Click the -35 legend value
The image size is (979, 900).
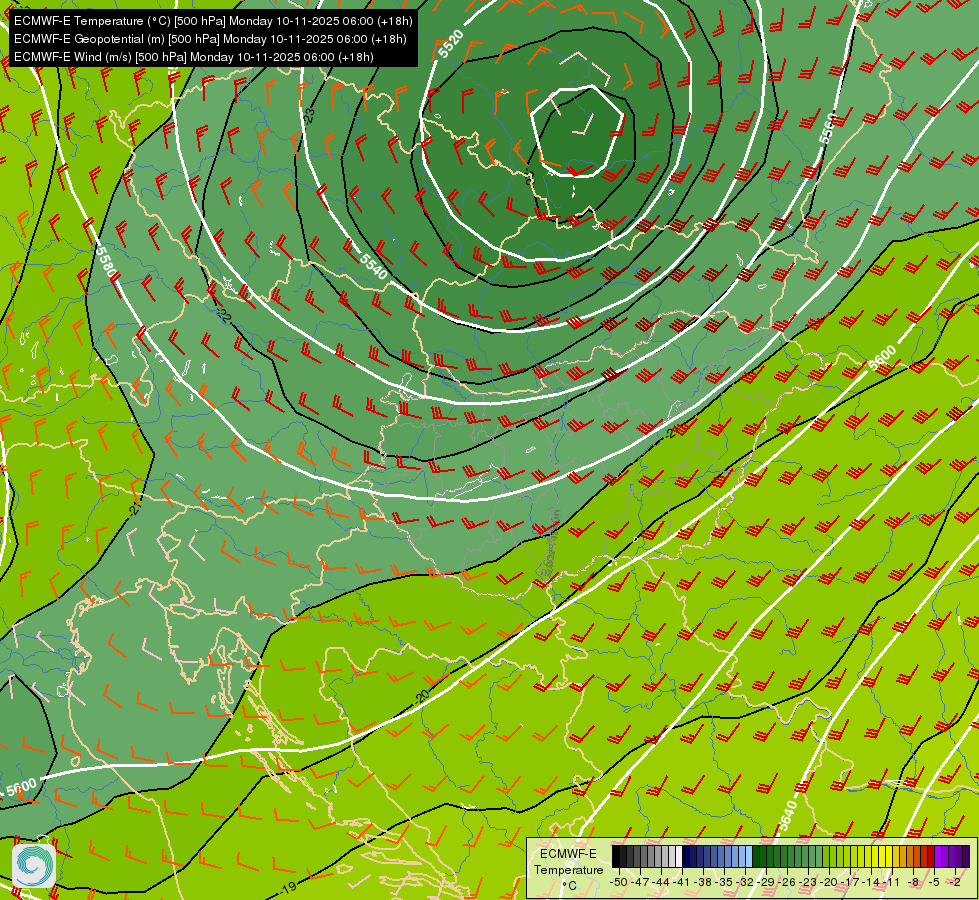pos(724,883)
